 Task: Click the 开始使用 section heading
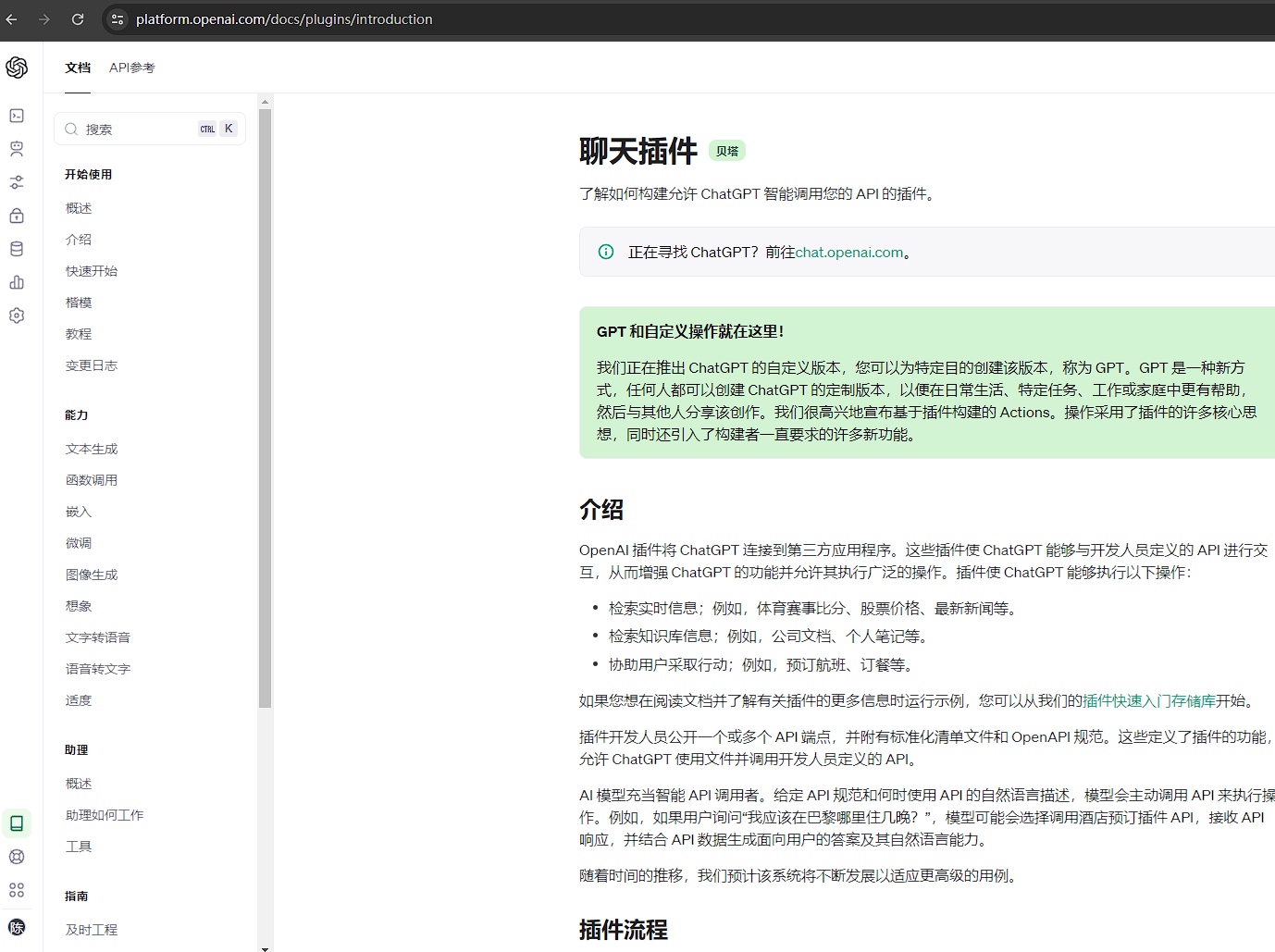[89, 174]
